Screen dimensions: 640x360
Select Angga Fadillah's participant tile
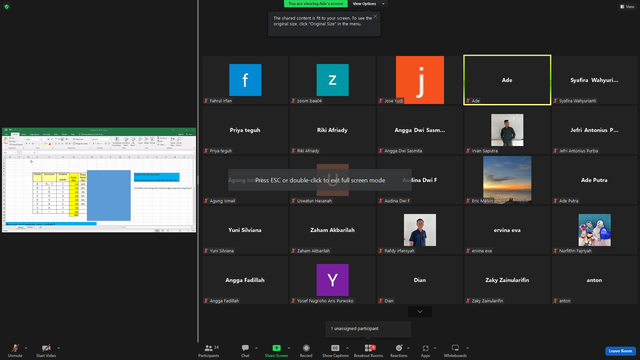pos(245,280)
